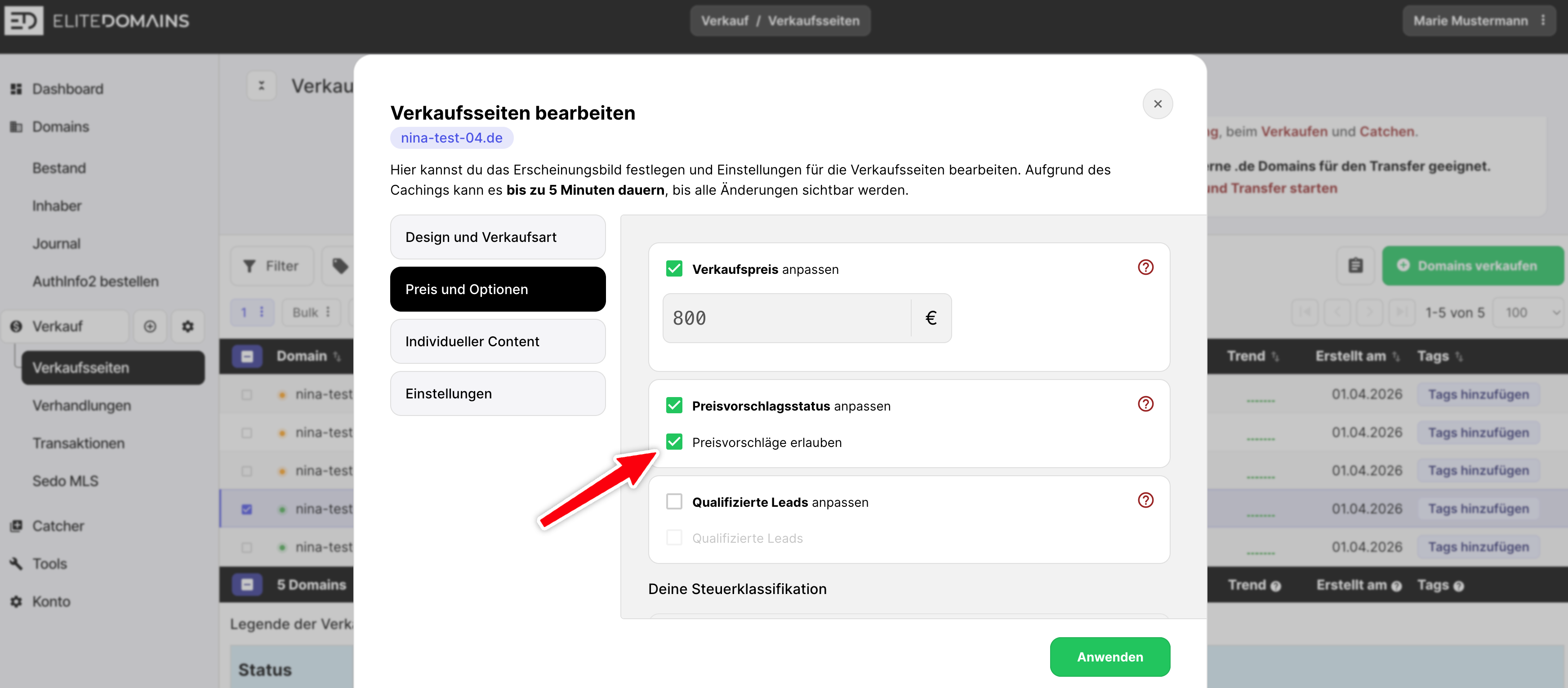The height and width of the screenshot is (688, 1568).
Task: Click the collapse icon left of Verkau heading
Action: point(262,86)
